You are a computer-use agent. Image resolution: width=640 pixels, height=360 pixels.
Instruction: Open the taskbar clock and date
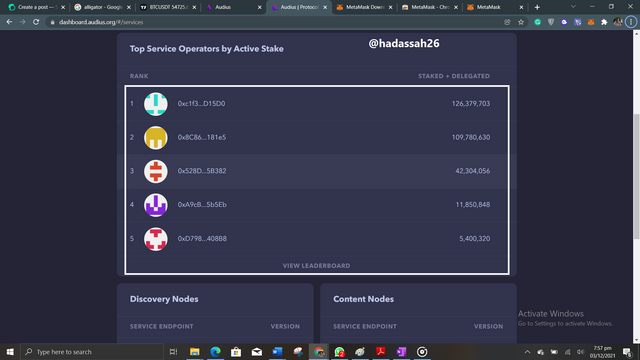tap(602, 351)
